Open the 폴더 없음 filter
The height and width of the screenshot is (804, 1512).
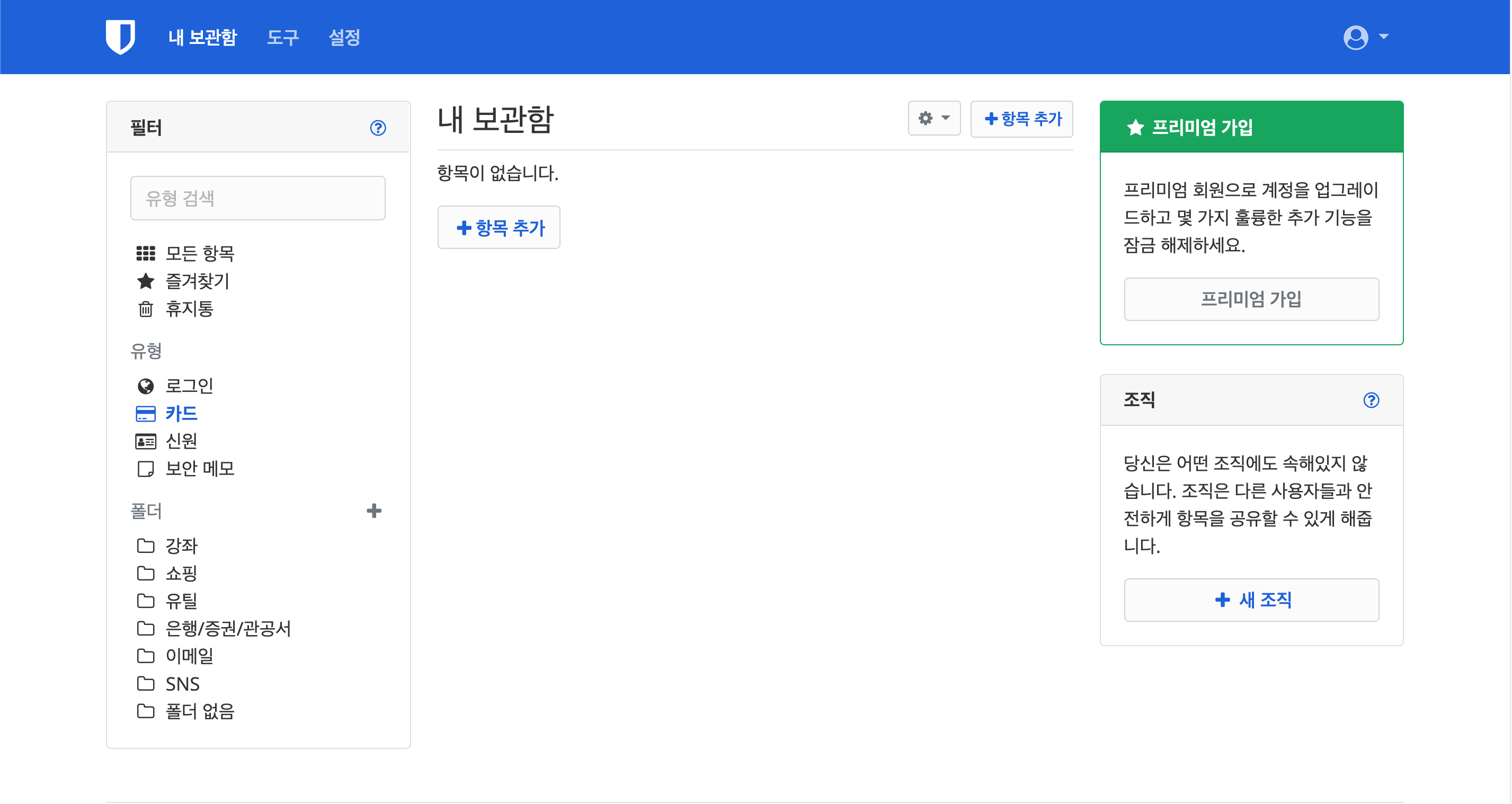pyautogui.click(x=200, y=711)
